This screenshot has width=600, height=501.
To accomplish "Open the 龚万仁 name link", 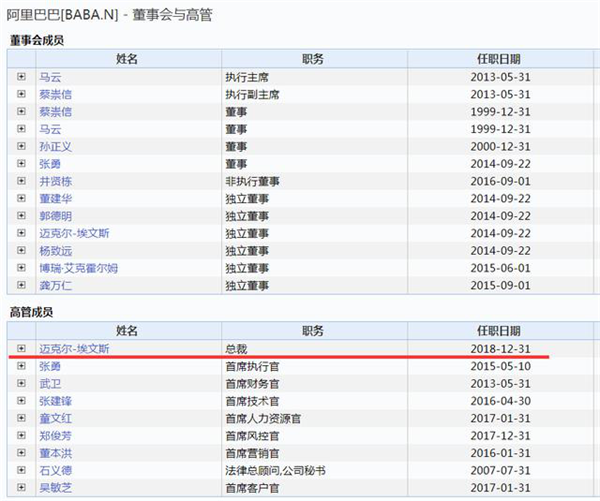I will [x=55, y=285].
